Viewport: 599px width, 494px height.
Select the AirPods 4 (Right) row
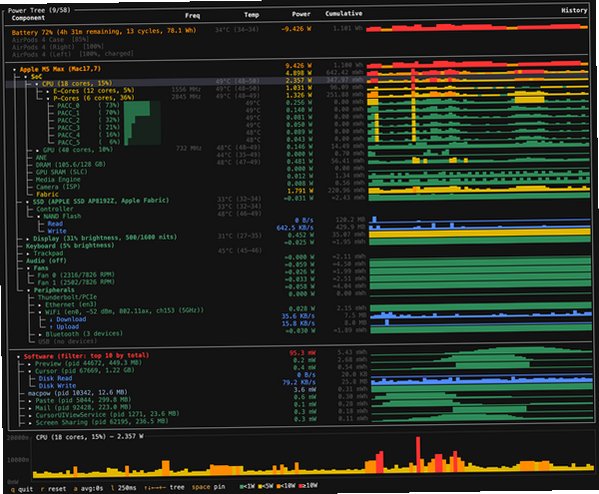click(57, 47)
